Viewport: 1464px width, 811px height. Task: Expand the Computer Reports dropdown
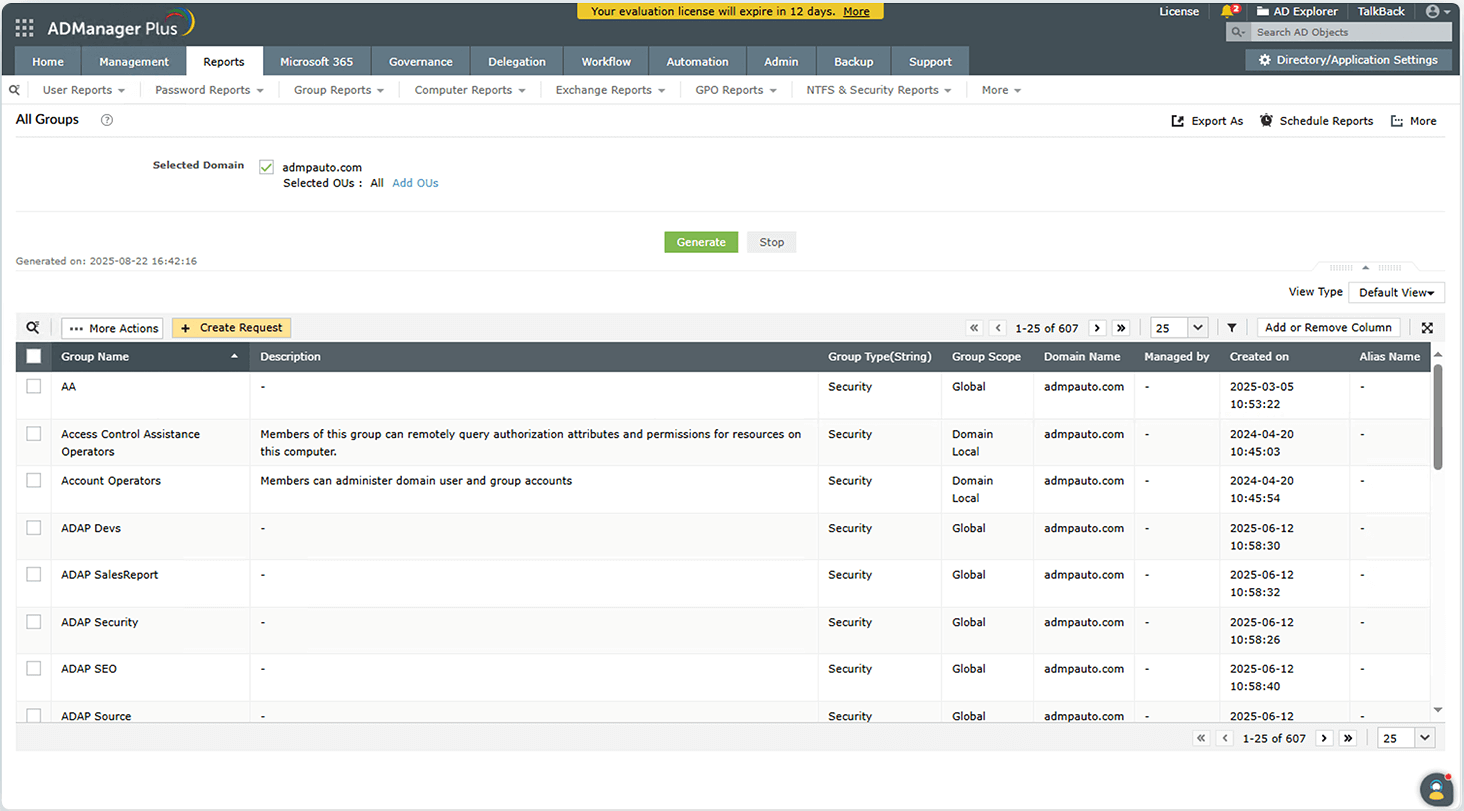tap(470, 90)
